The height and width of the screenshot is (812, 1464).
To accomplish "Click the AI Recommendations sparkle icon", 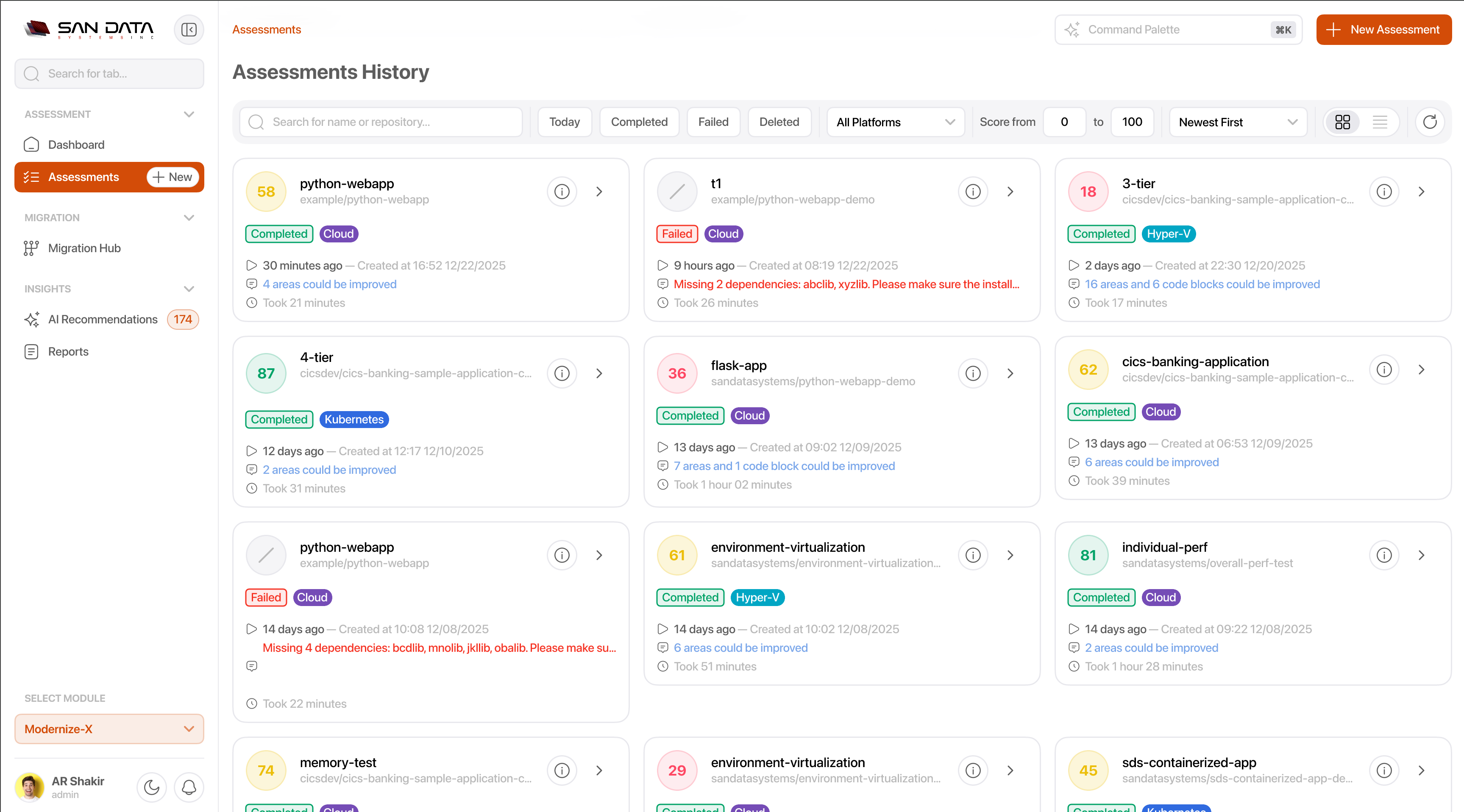I will [32, 320].
